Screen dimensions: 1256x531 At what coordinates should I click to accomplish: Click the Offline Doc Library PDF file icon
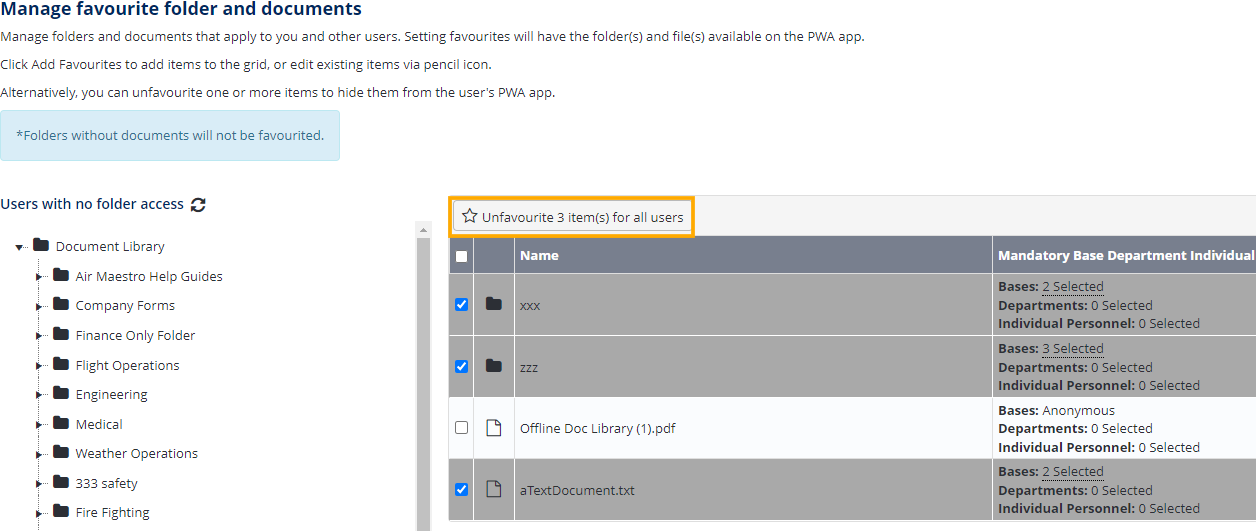point(493,428)
